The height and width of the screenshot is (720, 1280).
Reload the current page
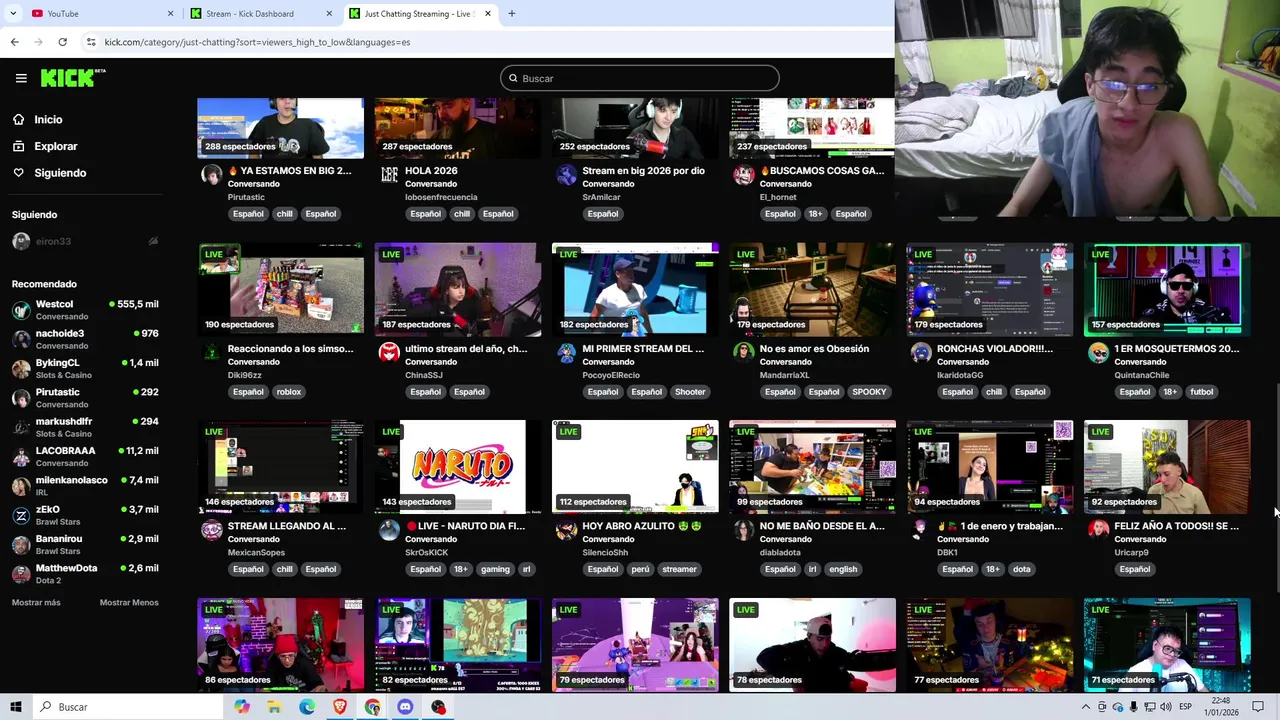(x=62, y=42)
